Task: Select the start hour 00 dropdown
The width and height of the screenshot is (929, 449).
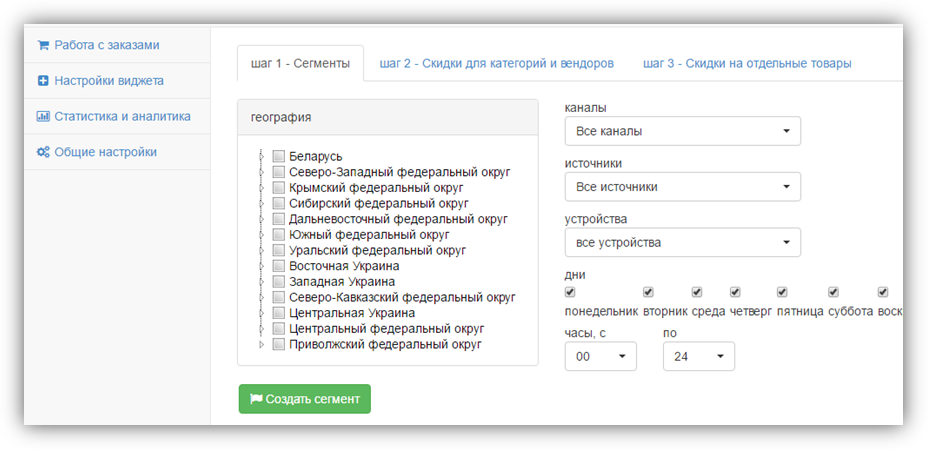Action: coord(600,357)
